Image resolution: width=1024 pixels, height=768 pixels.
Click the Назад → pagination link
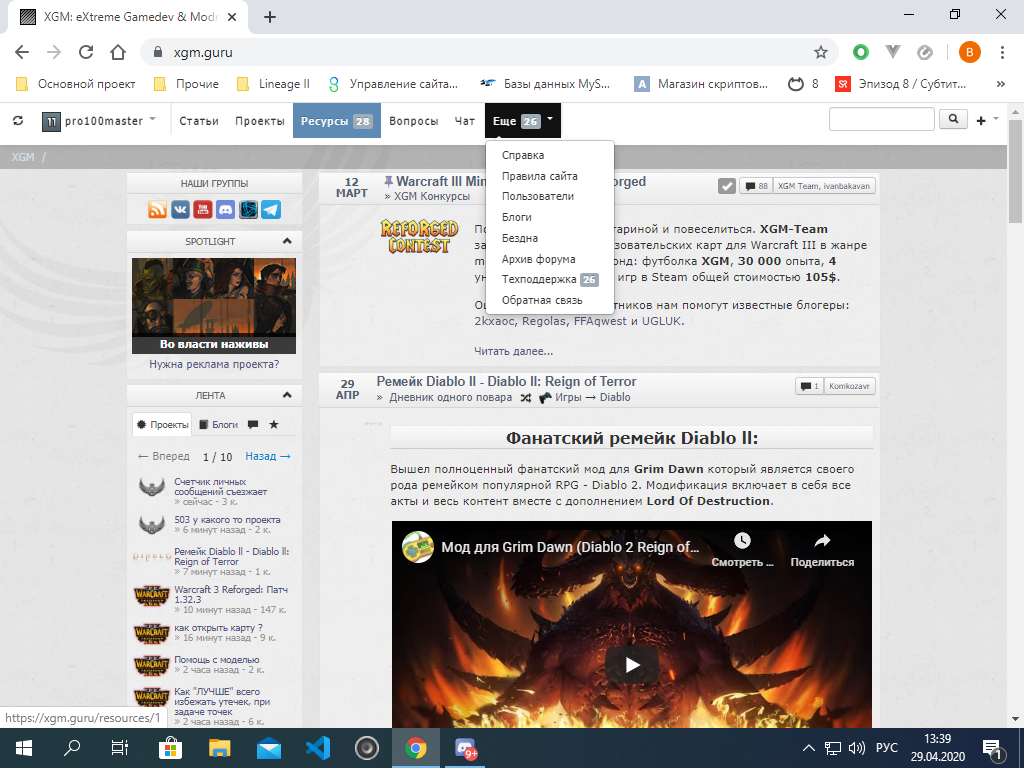click(268, 456)
